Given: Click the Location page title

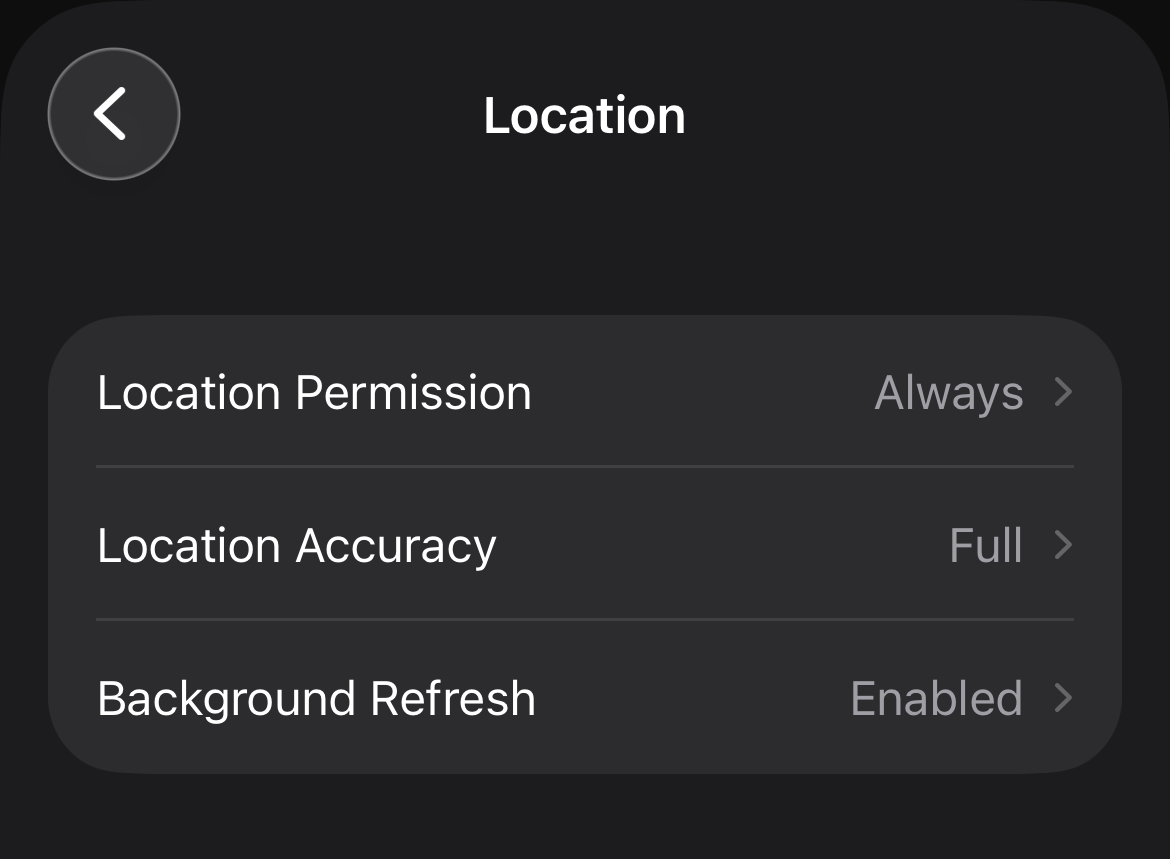Looking at the screenshot, I should pyautogui.click(x=584, y=116).
